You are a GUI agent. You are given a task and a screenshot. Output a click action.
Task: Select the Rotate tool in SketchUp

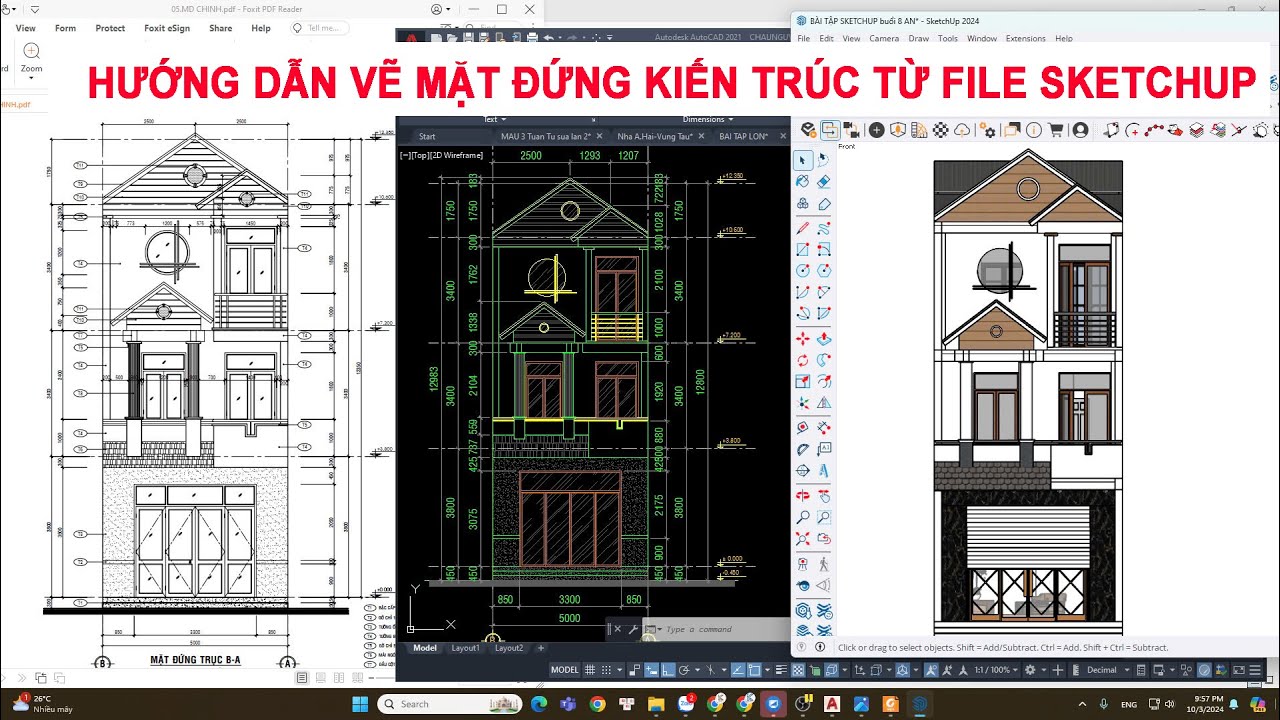(803, 360)
